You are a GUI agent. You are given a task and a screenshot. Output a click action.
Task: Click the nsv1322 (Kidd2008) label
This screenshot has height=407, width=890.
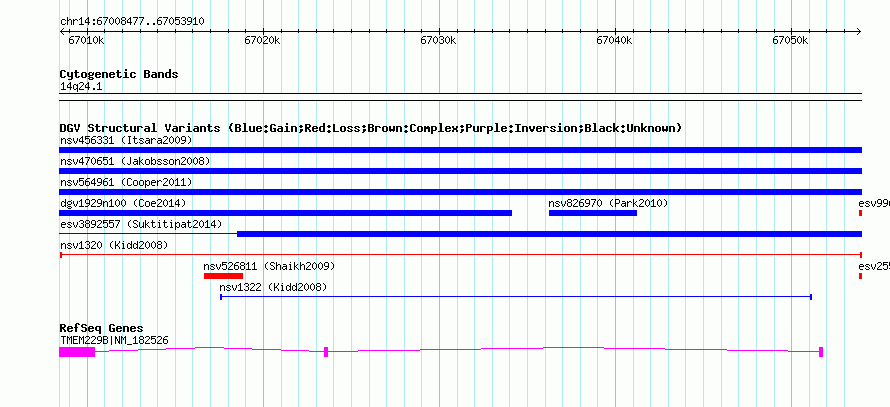point(273,287)
